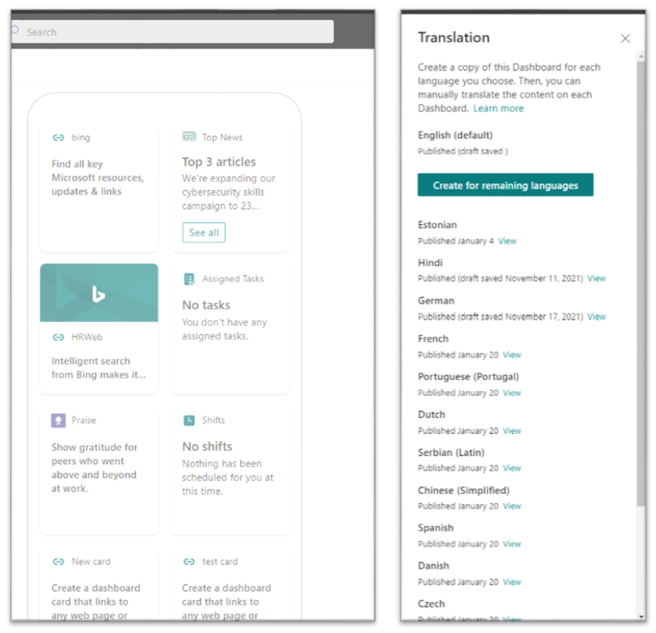
Task: Click the Praise card badge icon
Action: coord(58,420)
